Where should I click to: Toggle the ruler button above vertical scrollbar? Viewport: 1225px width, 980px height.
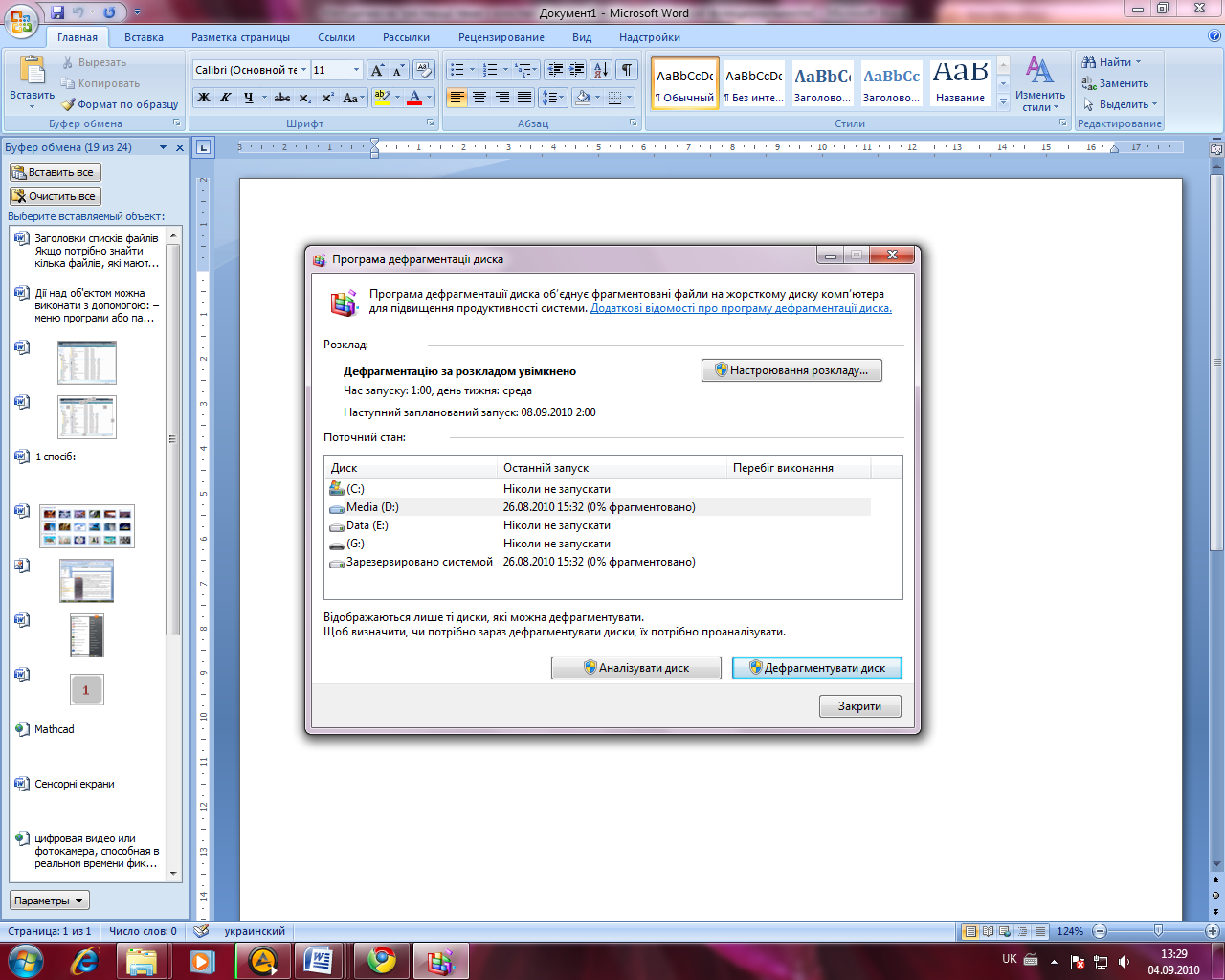coord(1216,148)
